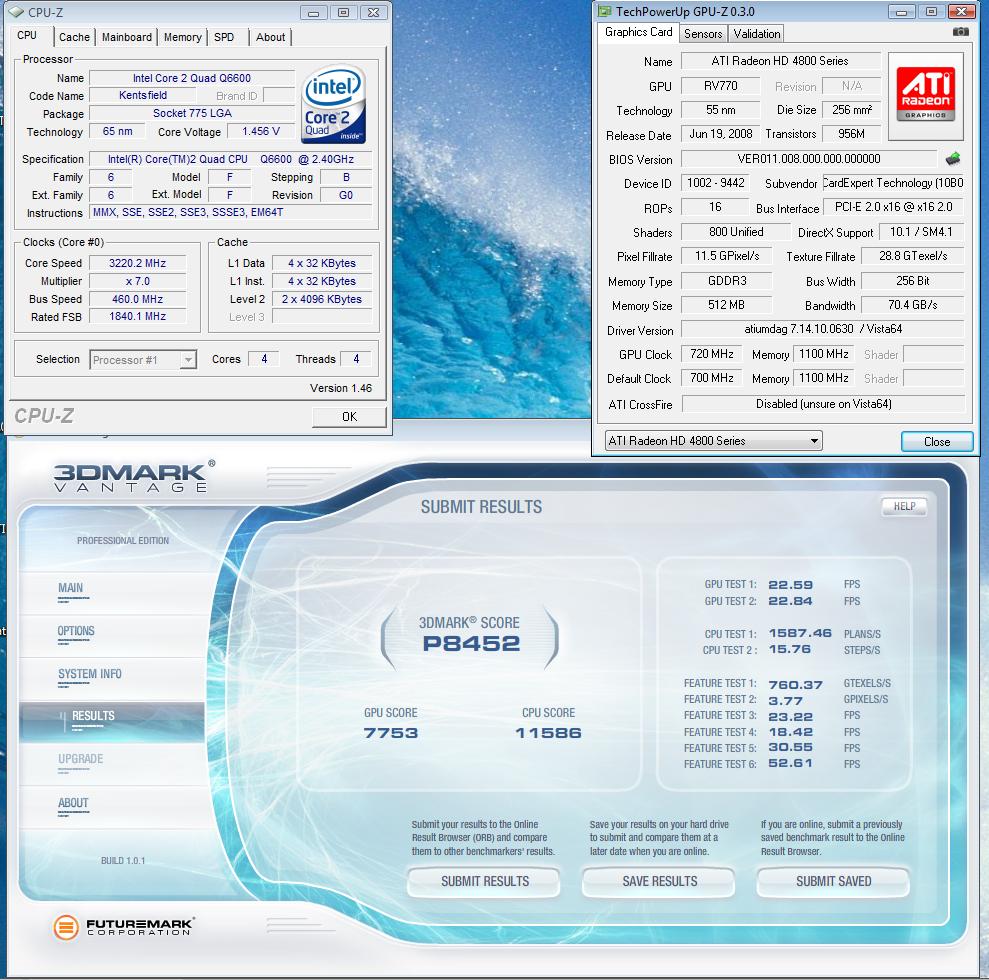Click the GPU-Z screenshot camera icon
989x980 pixels.
pyautogui.click(x=960, y=31)
